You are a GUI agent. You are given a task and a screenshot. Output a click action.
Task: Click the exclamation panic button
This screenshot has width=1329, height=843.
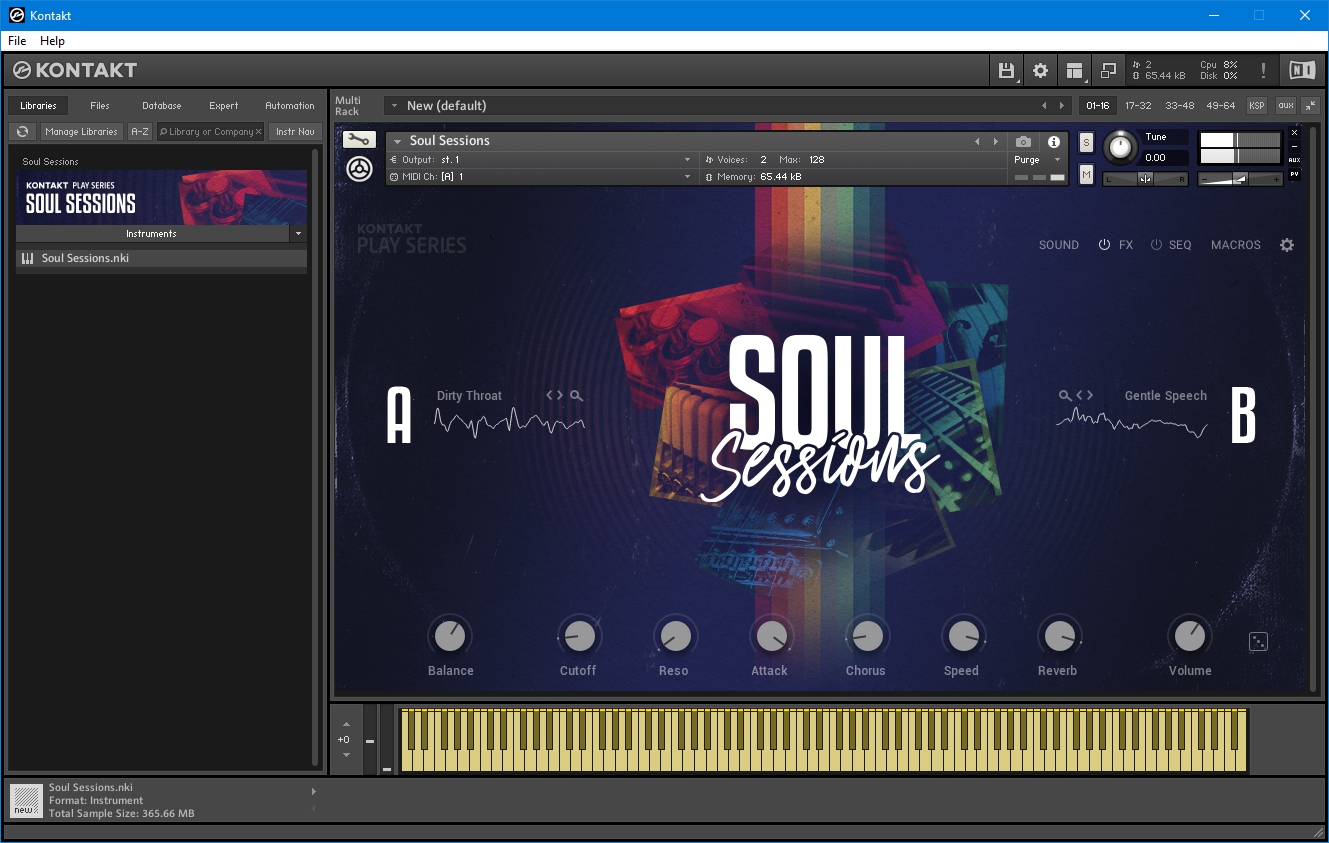tap(1263, 71)
